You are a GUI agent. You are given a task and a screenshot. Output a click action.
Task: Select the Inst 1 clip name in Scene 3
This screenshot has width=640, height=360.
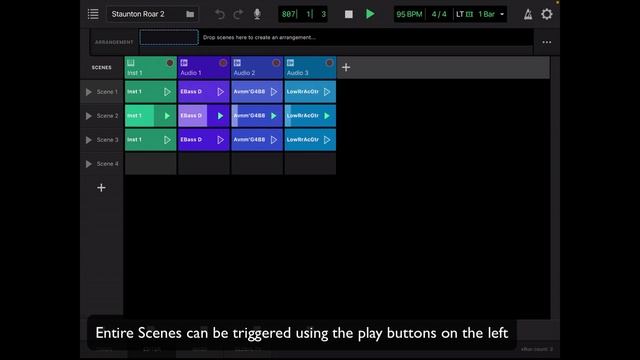coord(134,140)
